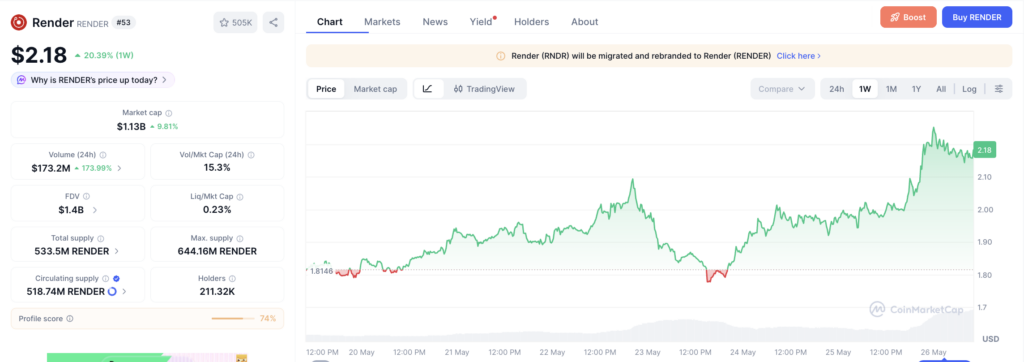
Task: Toggle Log scale on chart
Action: pyautogui.click(x=969, y=89)
